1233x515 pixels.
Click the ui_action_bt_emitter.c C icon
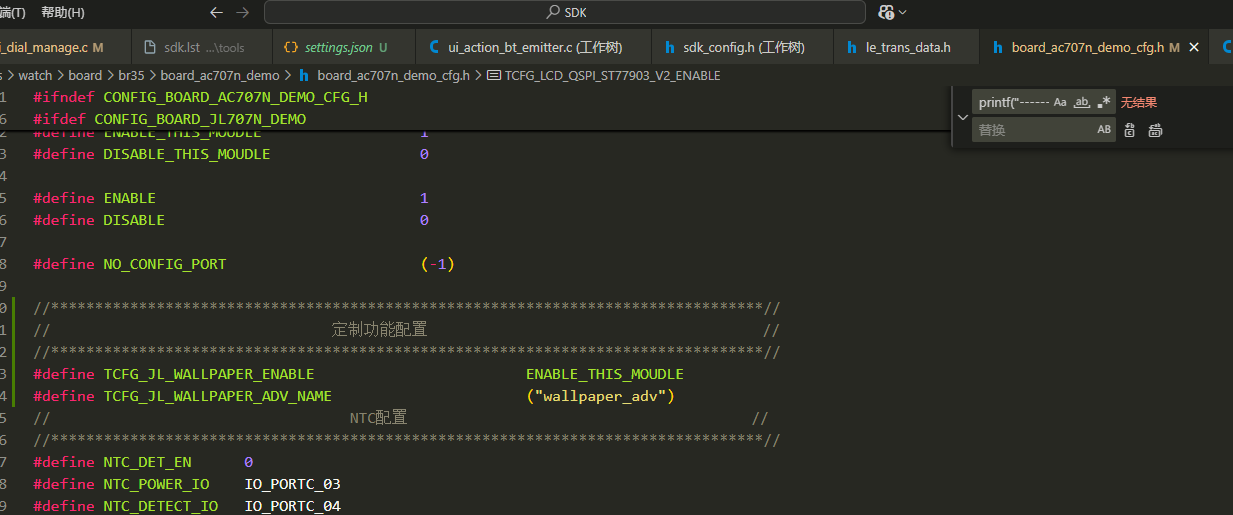pos(434,47)
